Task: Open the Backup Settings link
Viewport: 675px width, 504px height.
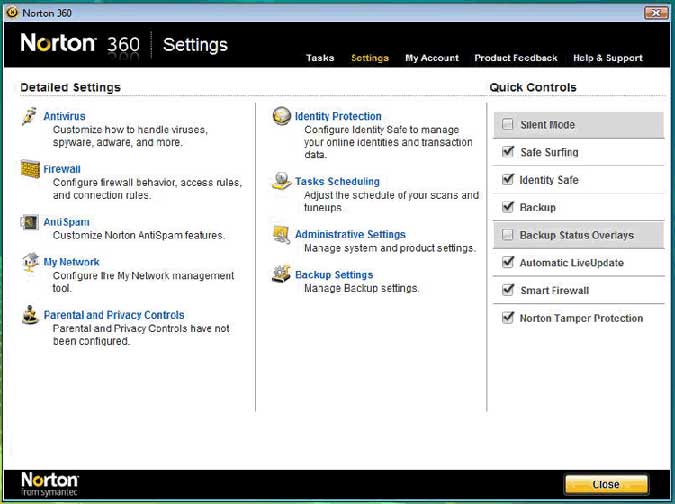Action: click(x=334, y=275)
